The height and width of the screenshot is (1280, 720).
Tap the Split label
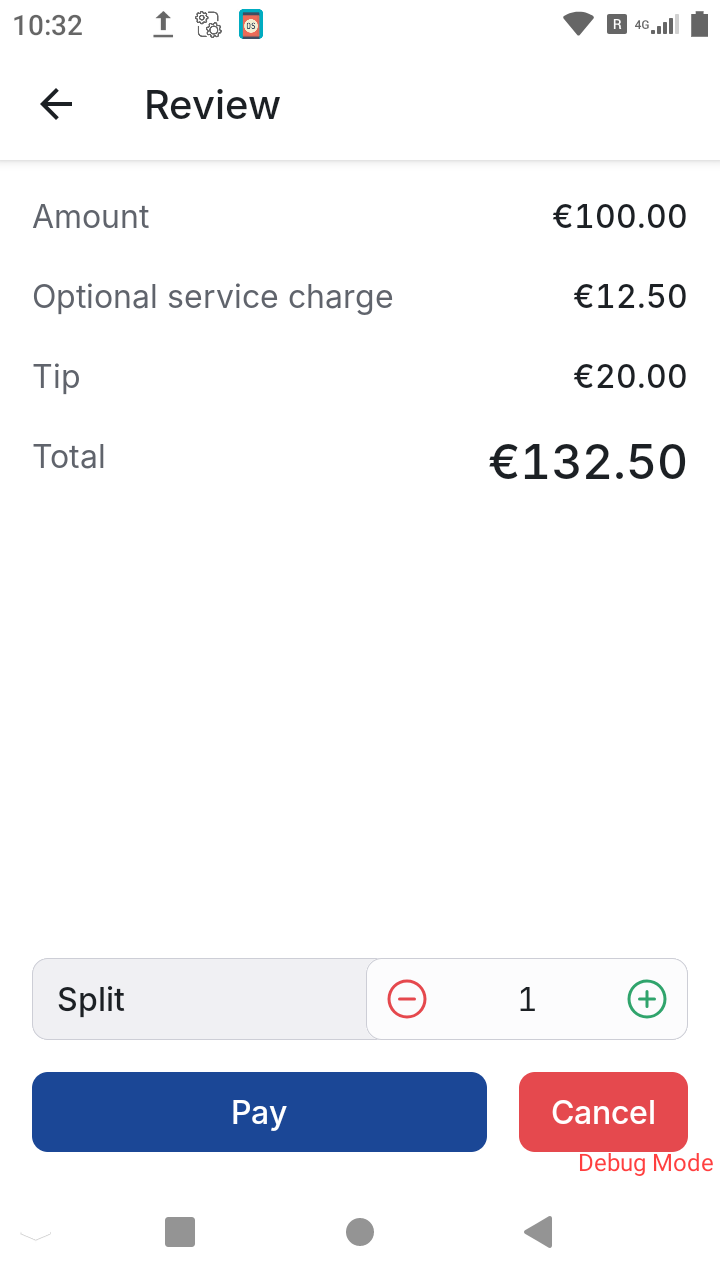92,999
